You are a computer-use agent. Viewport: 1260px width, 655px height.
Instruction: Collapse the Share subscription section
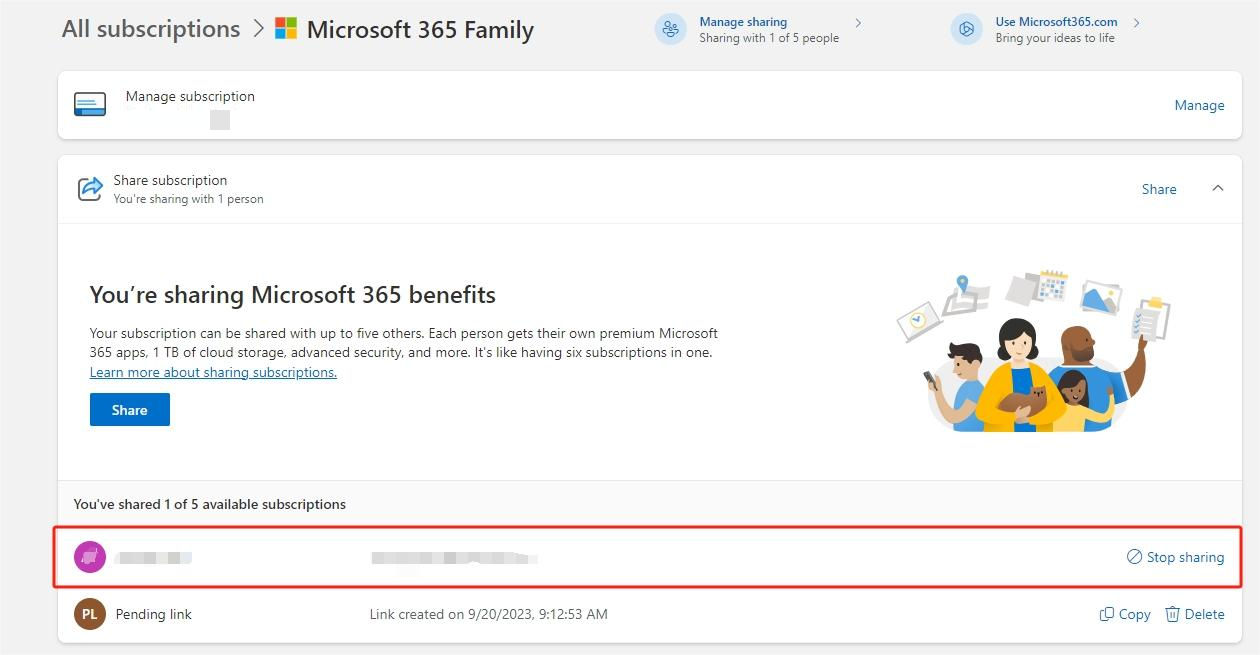click(x=1218, y=188)
